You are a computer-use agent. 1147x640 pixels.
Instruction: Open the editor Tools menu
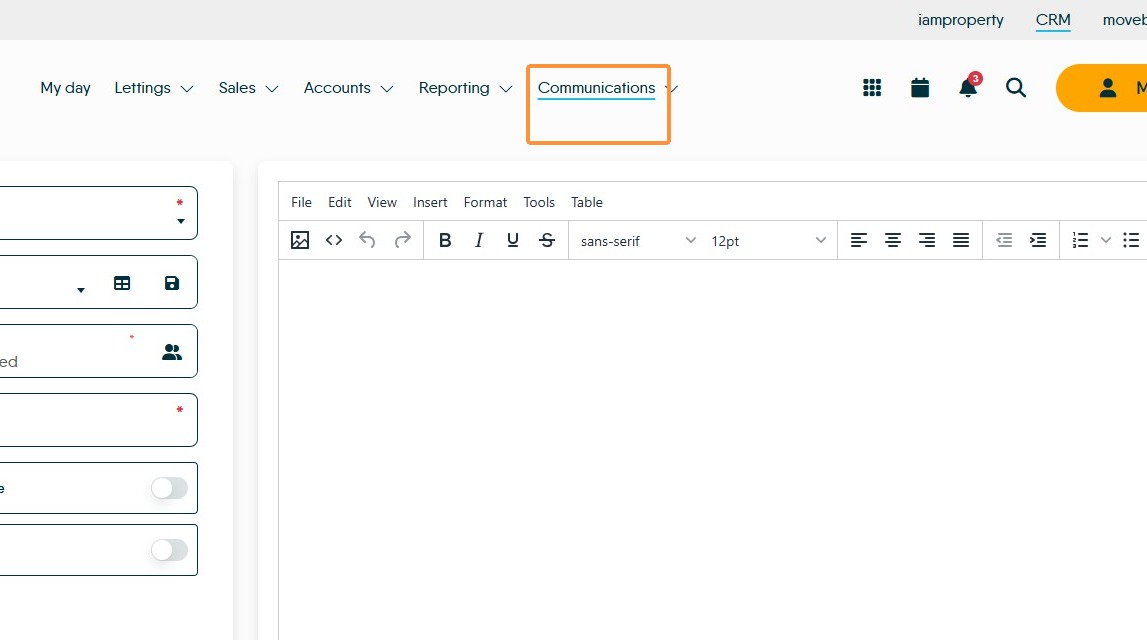pos(539,202)
